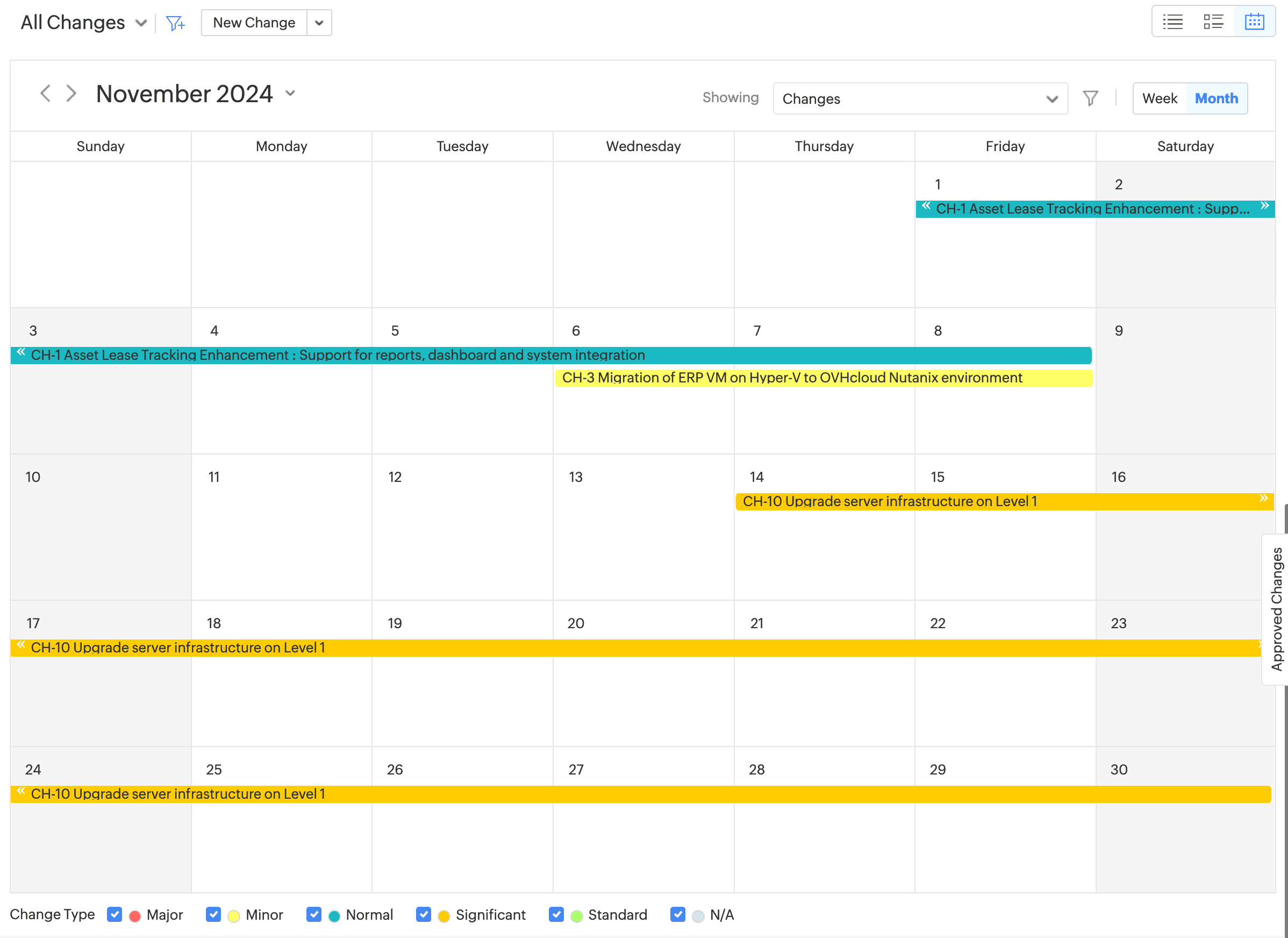1288x938 pixels.
Task: Switch to list view icon
Action: (1172, 22)
